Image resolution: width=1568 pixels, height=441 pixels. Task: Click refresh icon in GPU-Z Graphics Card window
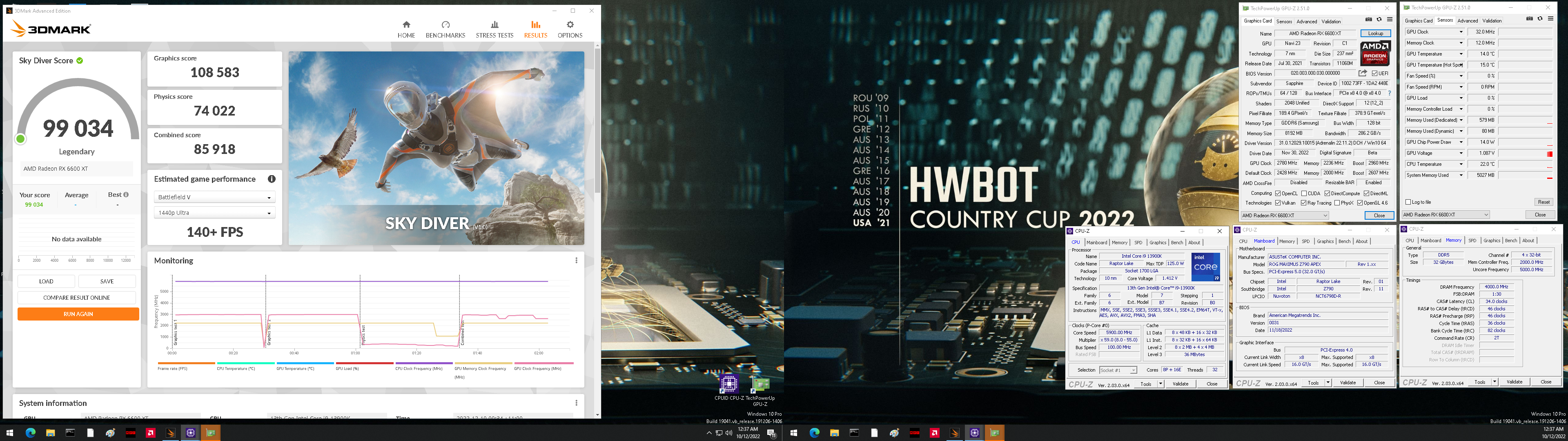coord(1379,20)
